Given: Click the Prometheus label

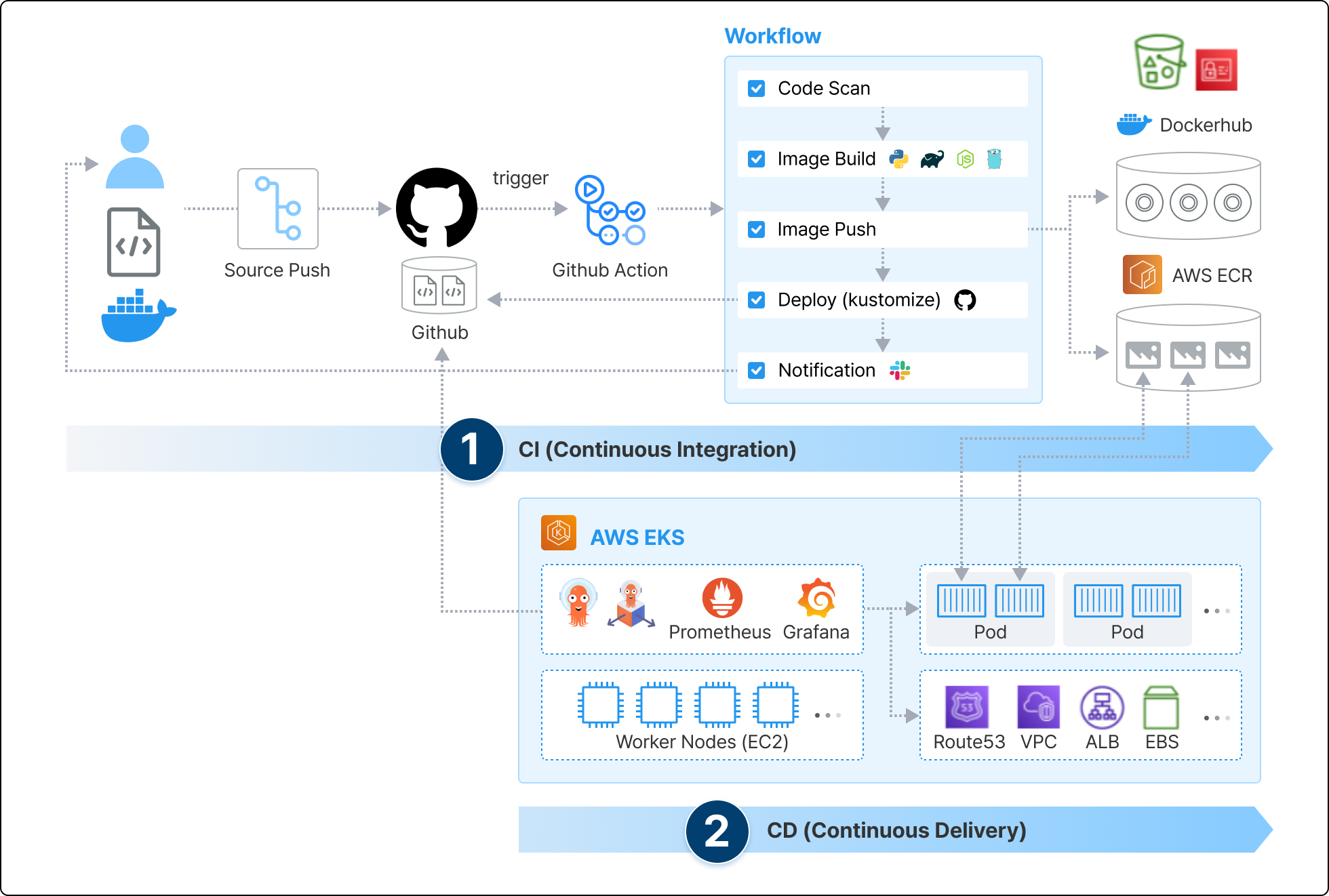Looking at the screenshot, I should [x=719, y=632].
